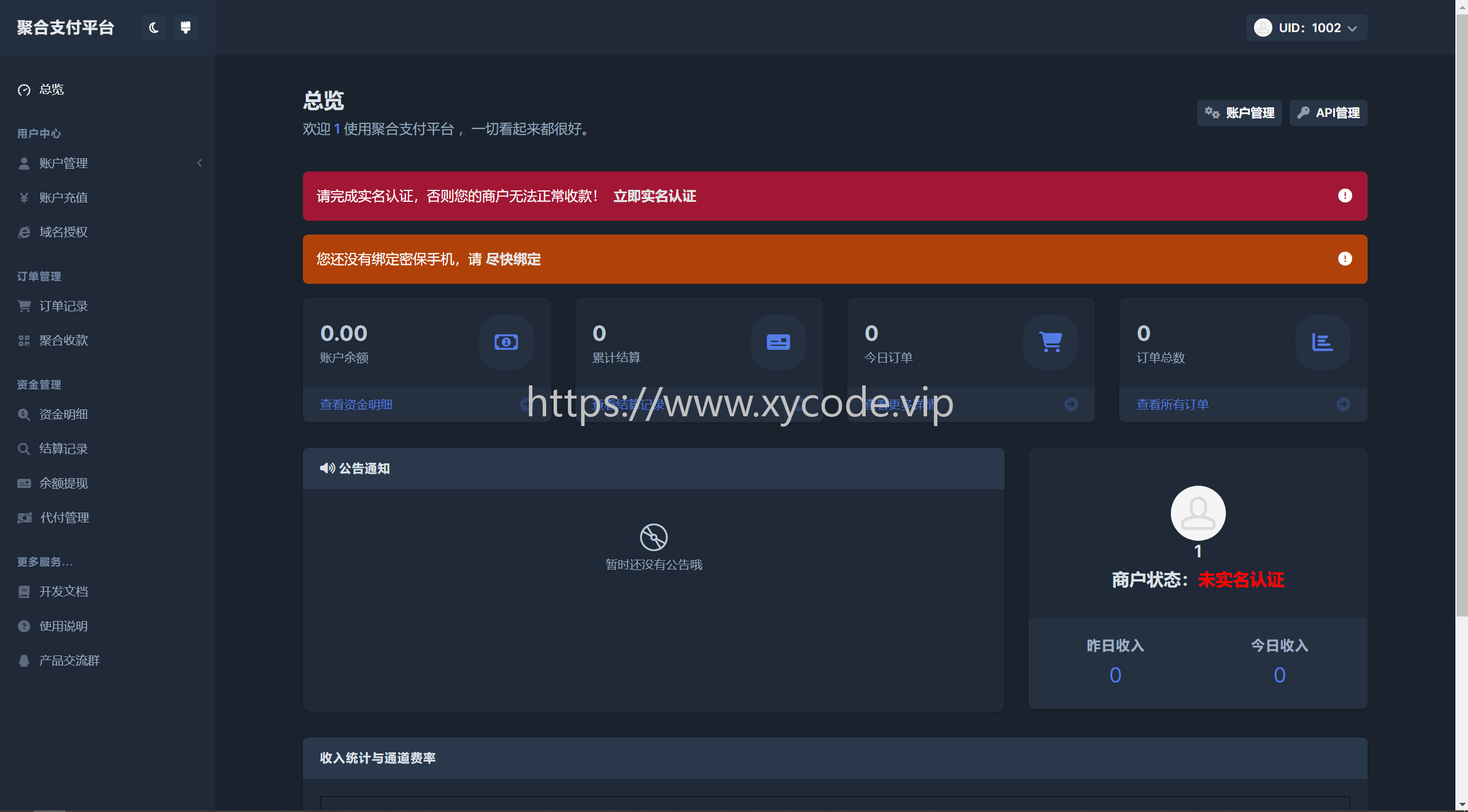Click the magnifier icon beside 结算记录

(24, 448)
